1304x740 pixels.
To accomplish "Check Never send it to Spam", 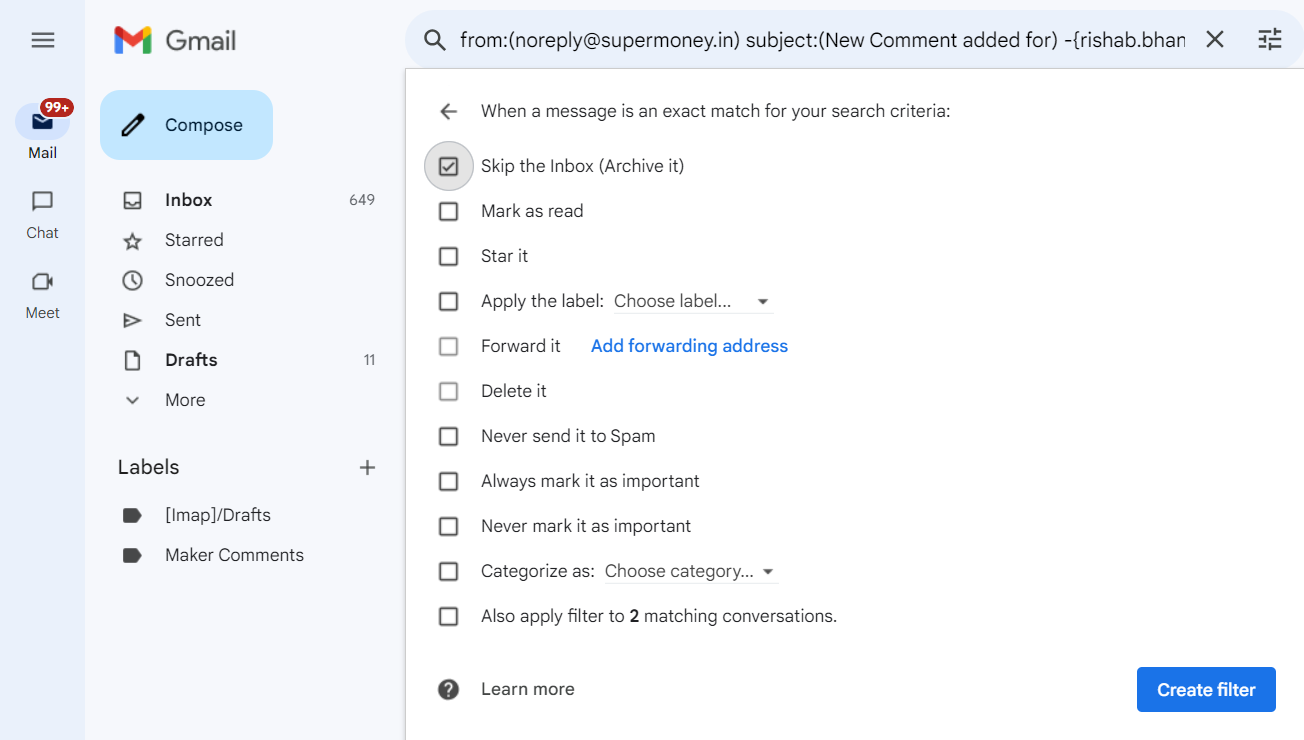I will tap(448, 436).
